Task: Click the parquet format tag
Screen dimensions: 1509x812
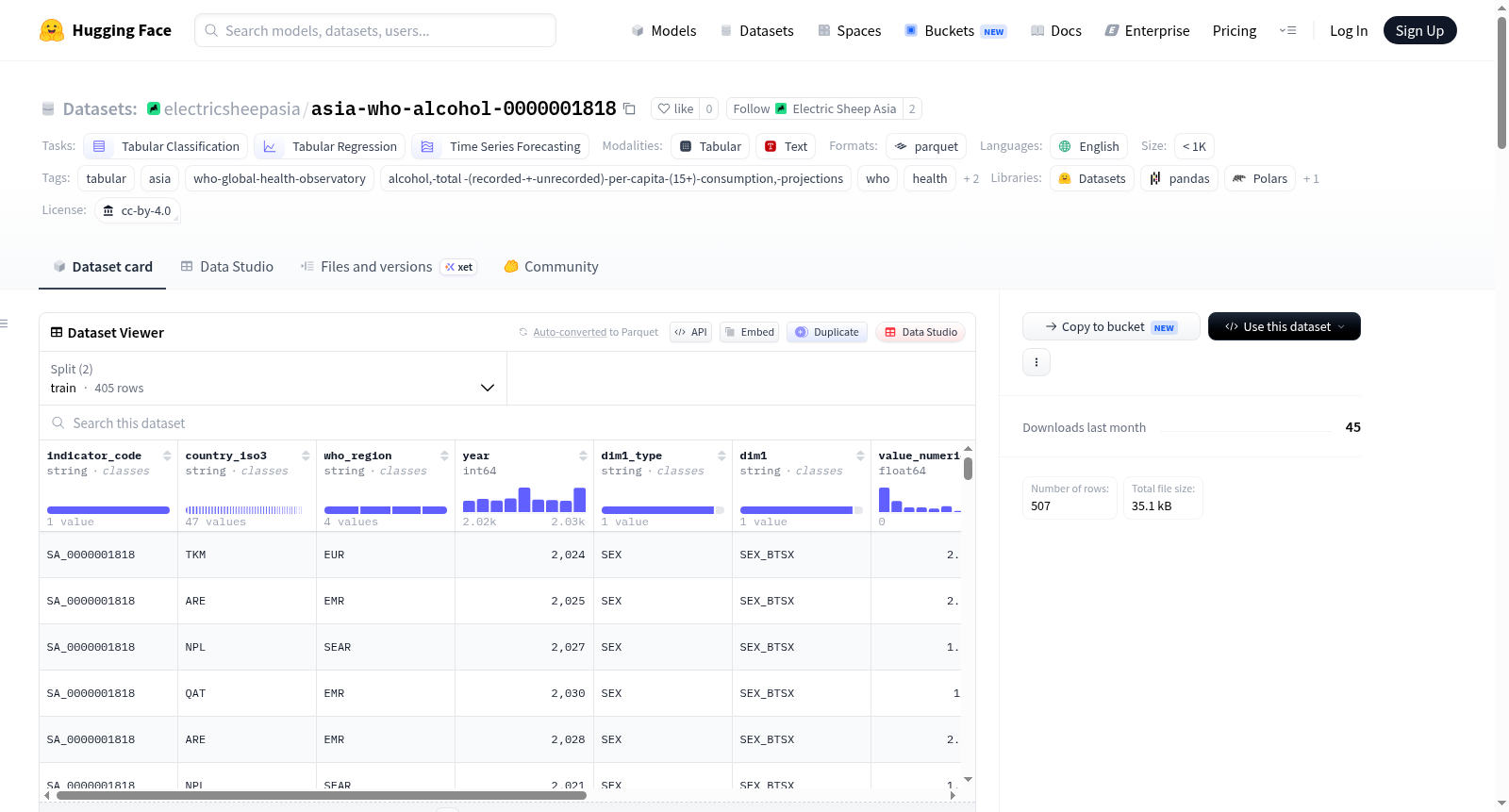Action: pyautogui.click(x=926, y=146)
